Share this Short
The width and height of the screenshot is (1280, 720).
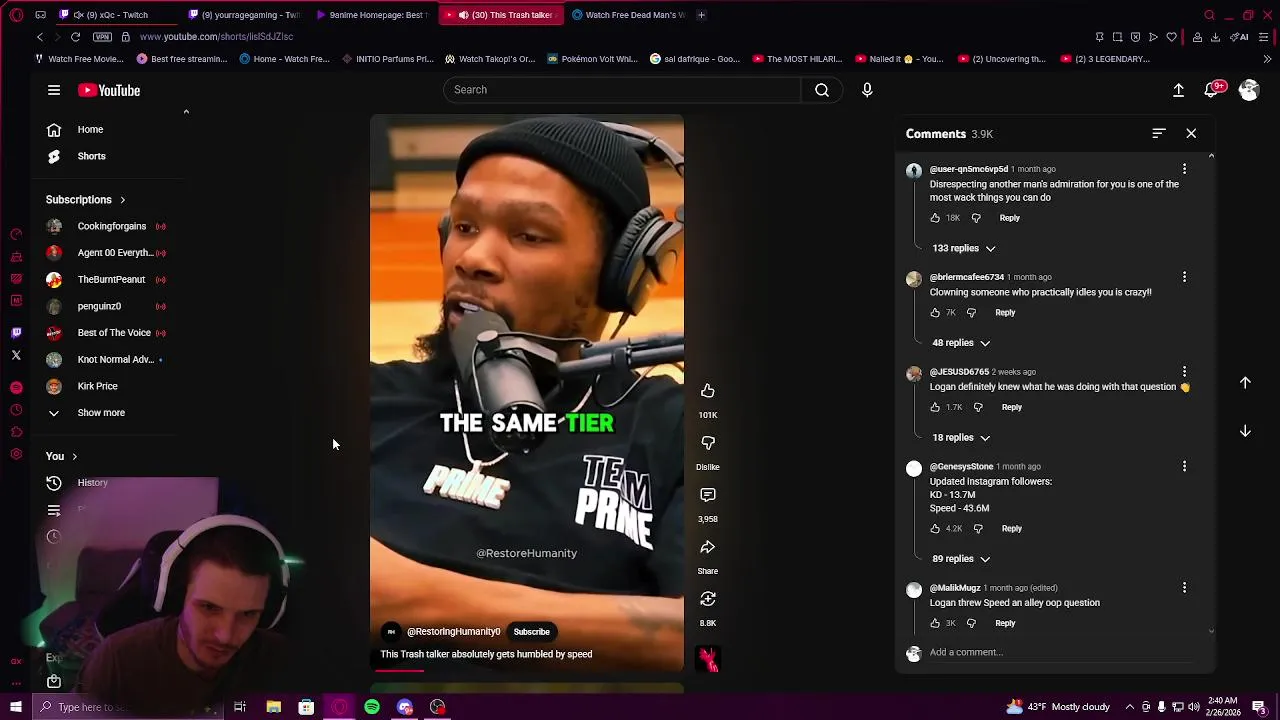point(707,547)
